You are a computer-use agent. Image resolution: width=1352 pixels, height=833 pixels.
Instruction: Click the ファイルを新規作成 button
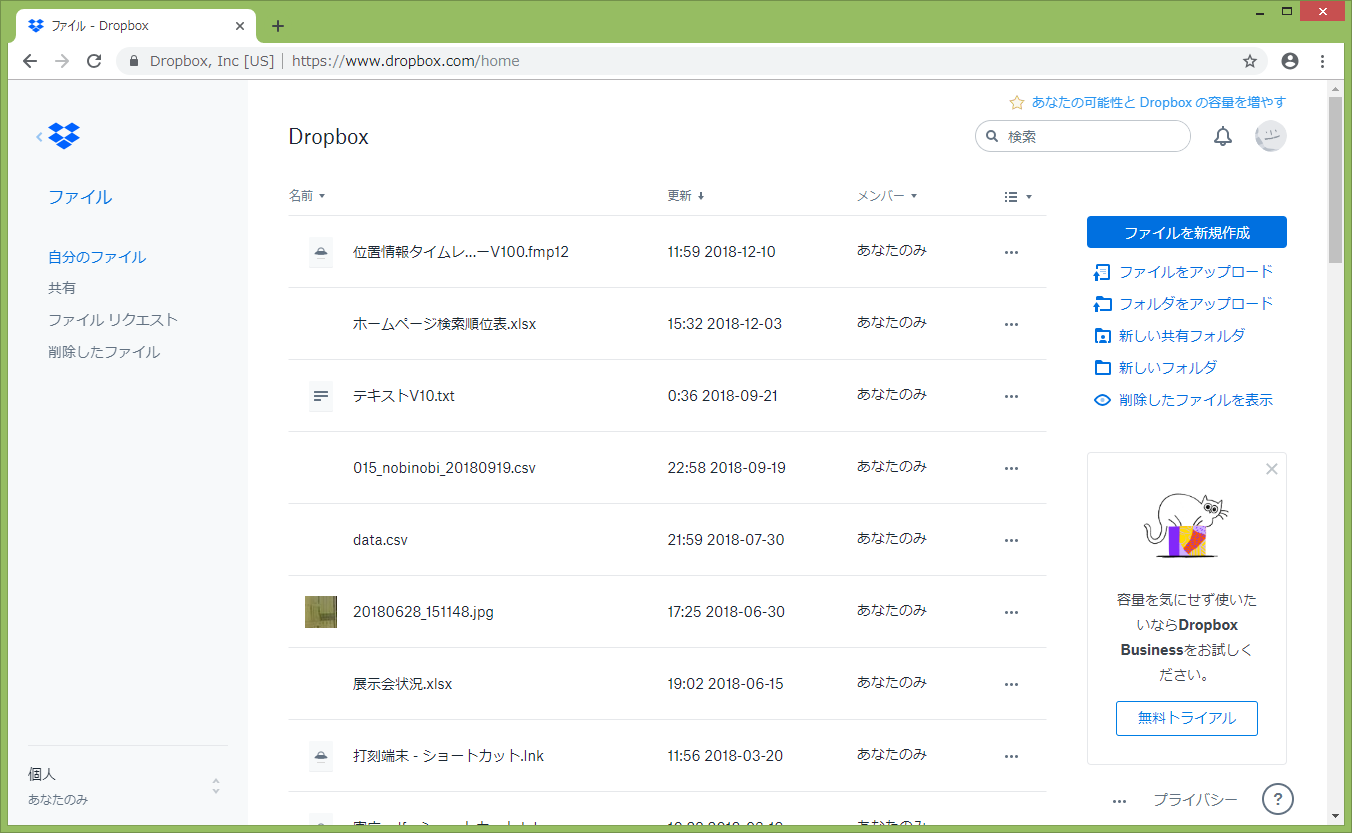(1187, 232)
